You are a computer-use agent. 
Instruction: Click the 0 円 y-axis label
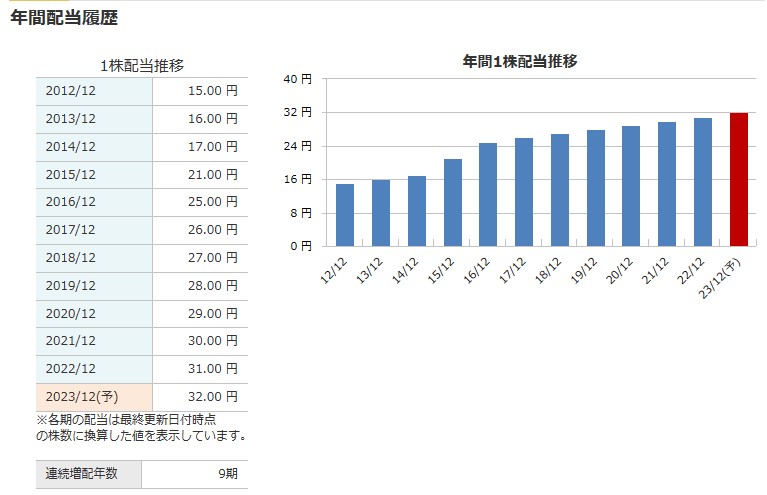tap(300, 247)
